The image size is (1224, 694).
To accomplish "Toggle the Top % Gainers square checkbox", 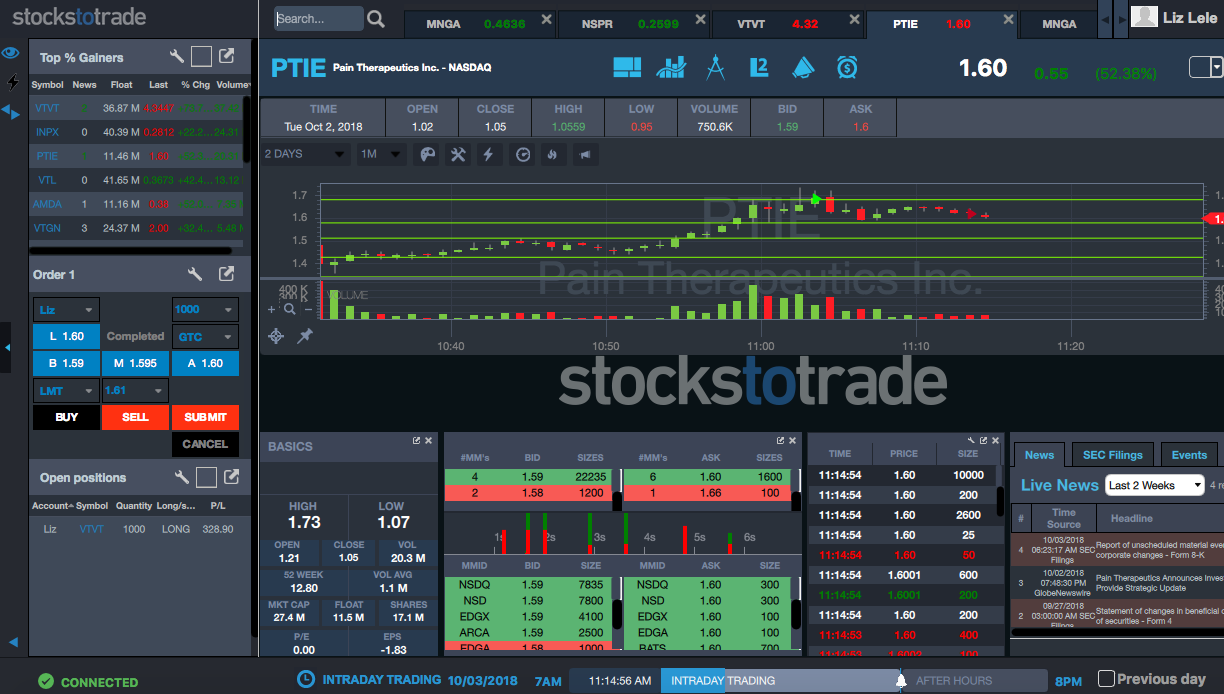I will 201,57.
